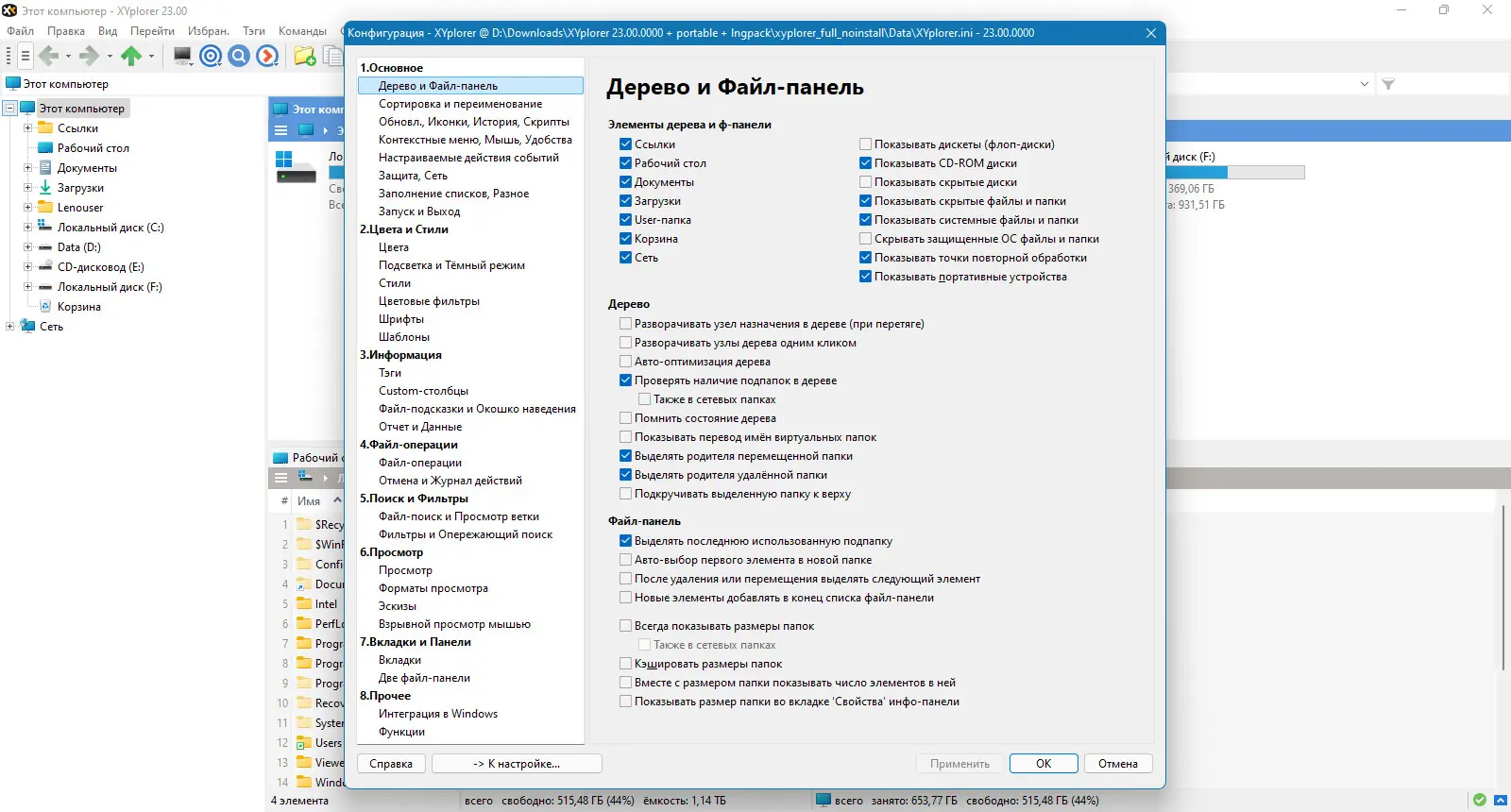Click the Корзина recycle bin icon in tree
Image resolution: width=1511 pixels, height=812 pixels.
click(x=45, y=307)
